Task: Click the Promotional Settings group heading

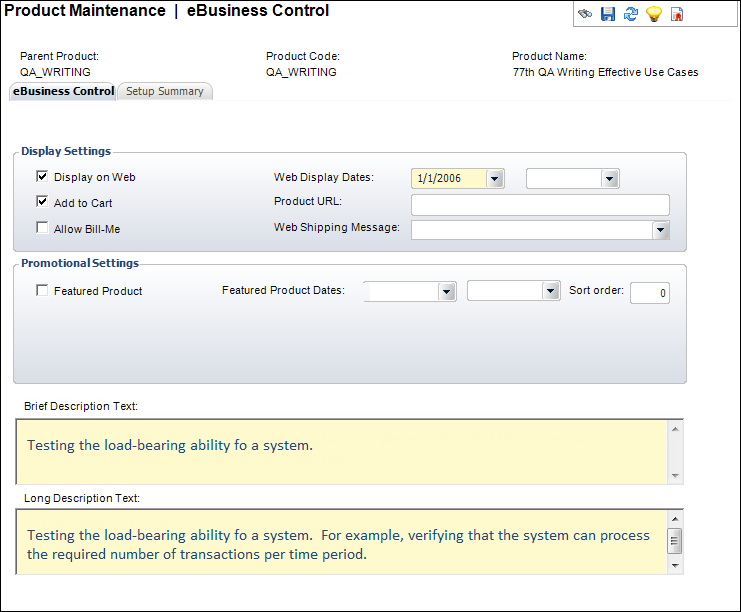Action: tap(80, 263)
